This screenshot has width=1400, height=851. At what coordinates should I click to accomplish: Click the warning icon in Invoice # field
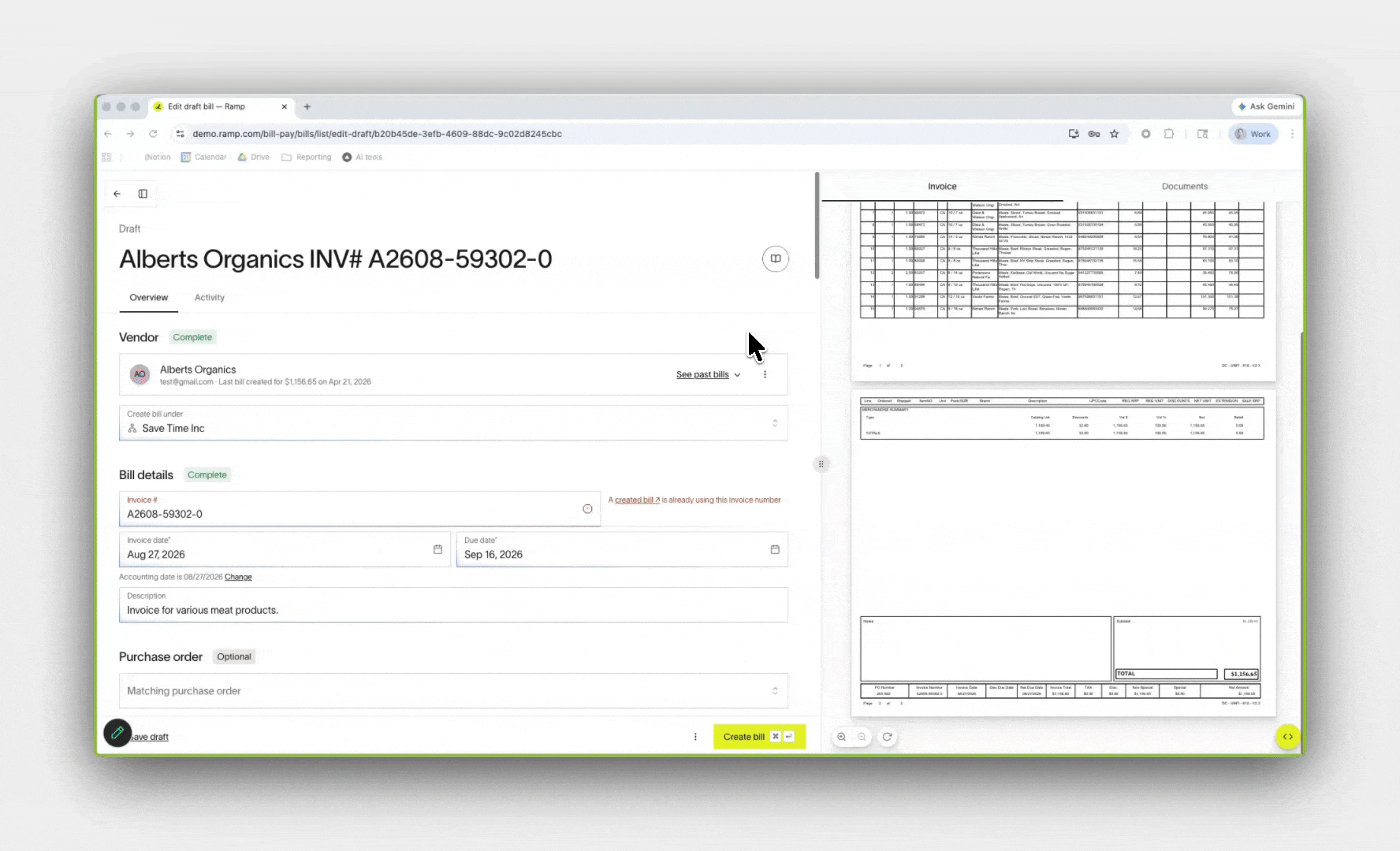click(x=587, y=509)
